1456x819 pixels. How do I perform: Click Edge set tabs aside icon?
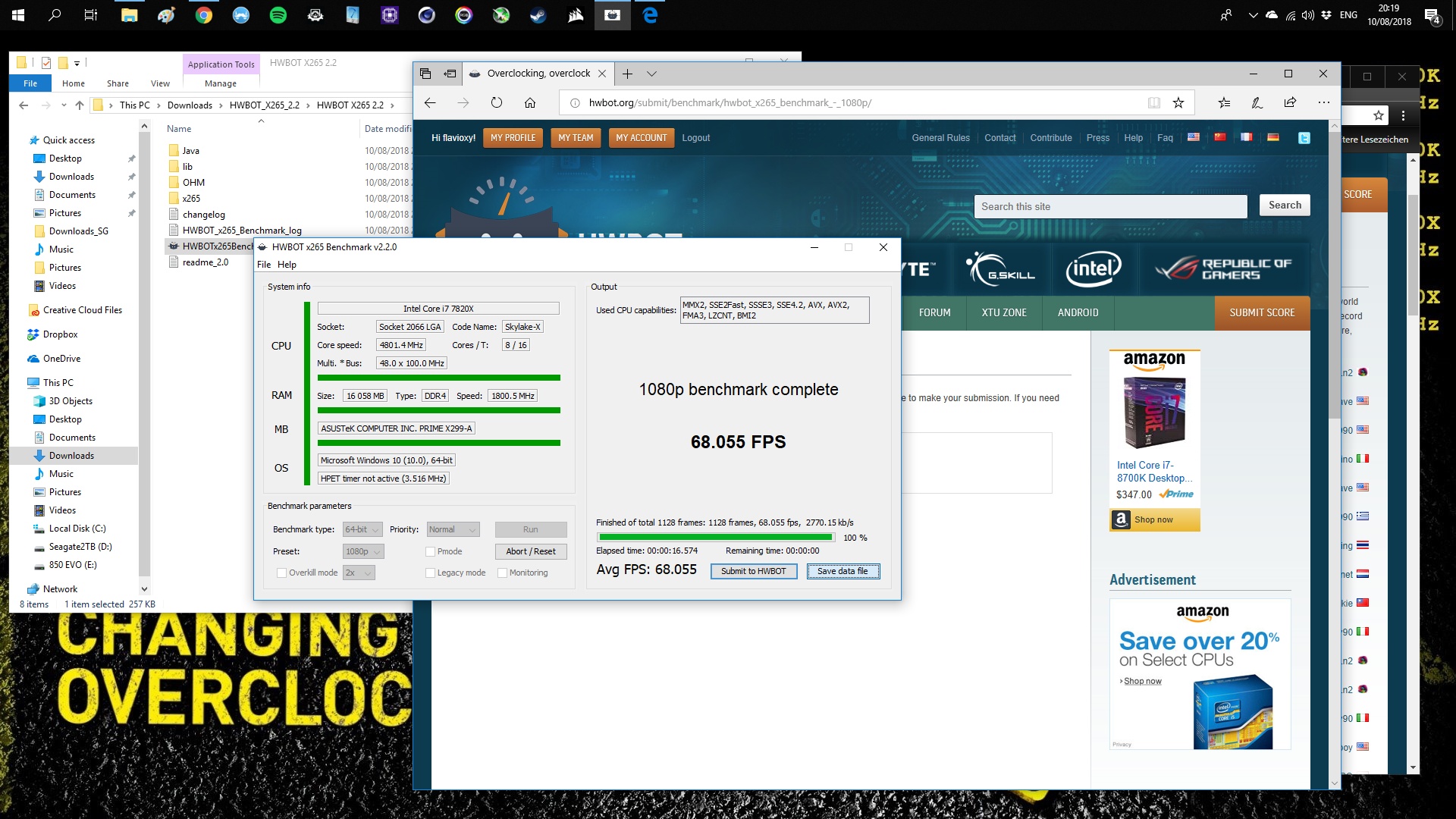450,74
